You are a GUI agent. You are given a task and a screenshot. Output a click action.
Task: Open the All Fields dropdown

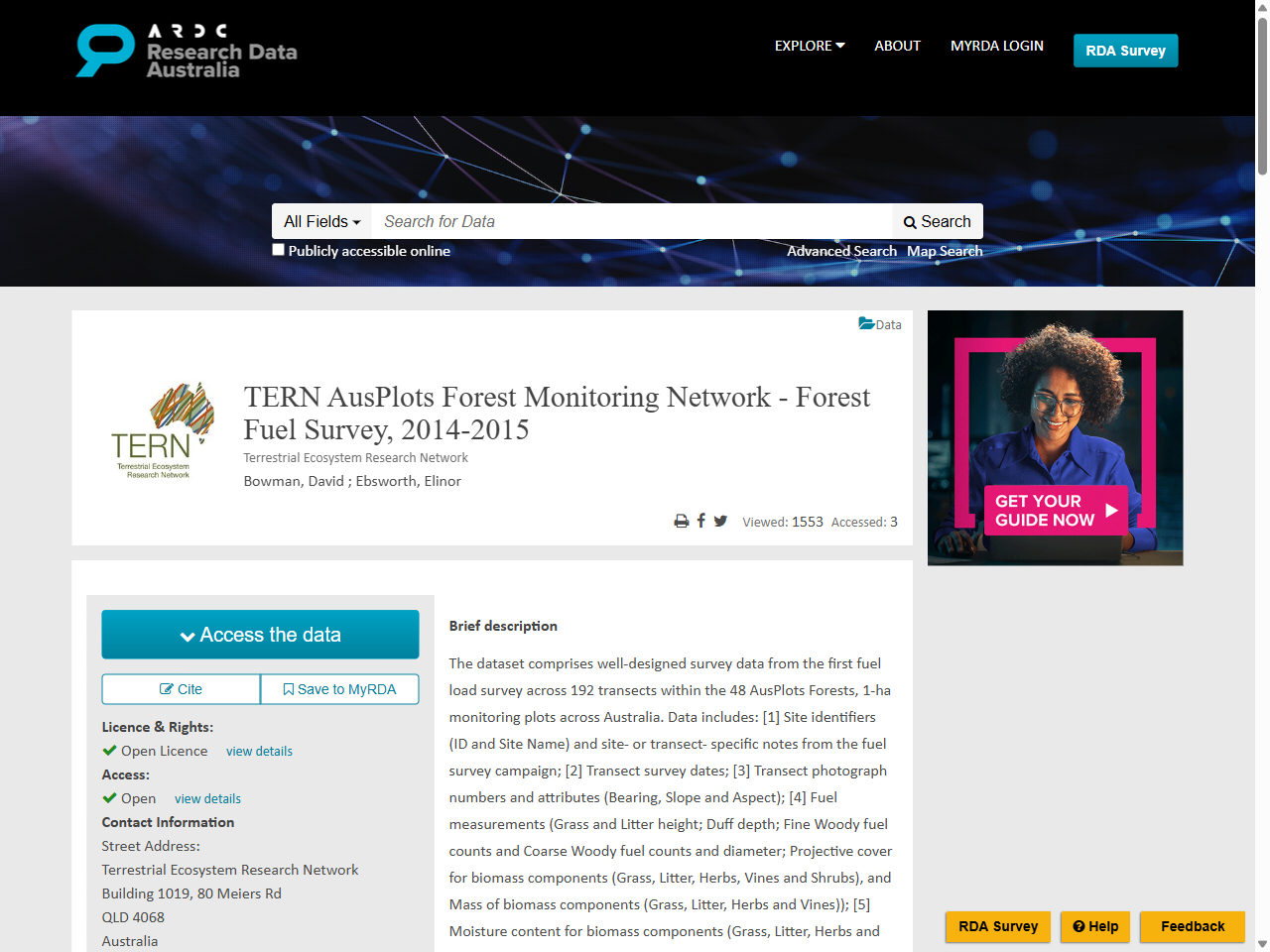coord(321,221)
